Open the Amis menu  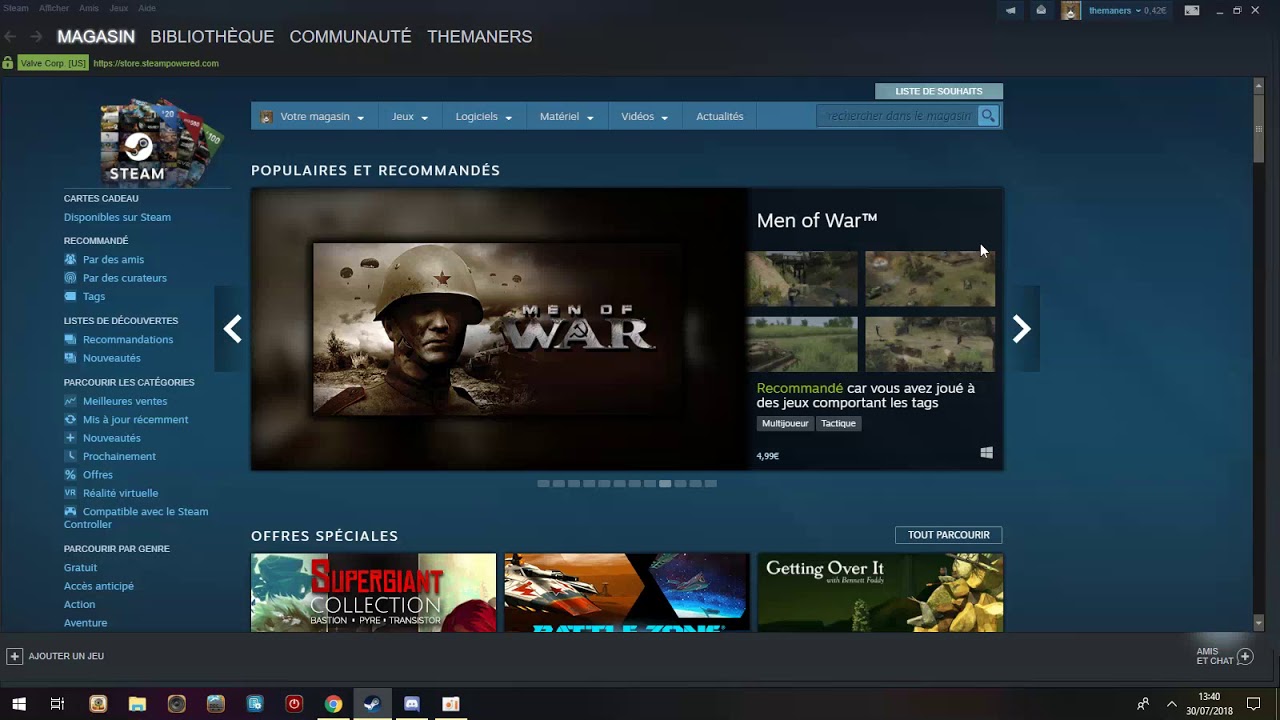89,8
